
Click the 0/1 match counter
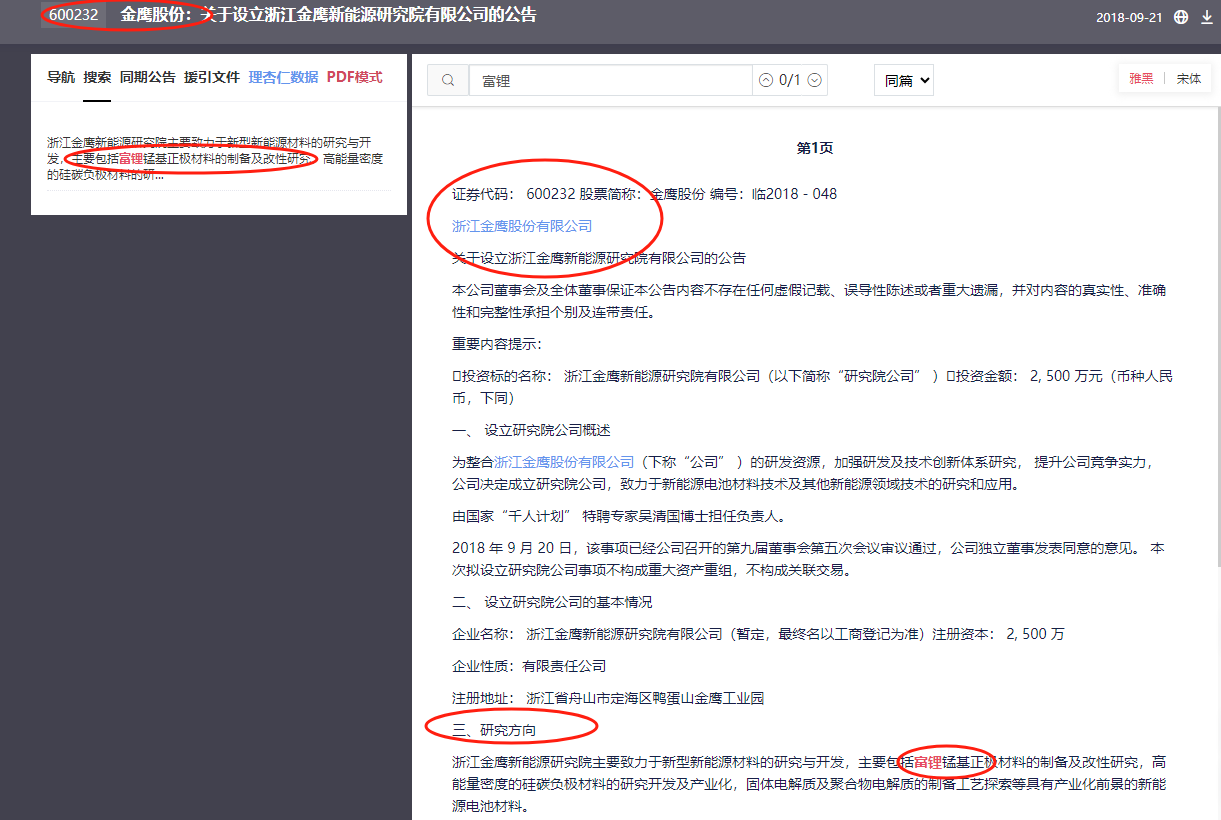(x=790, y=81)
